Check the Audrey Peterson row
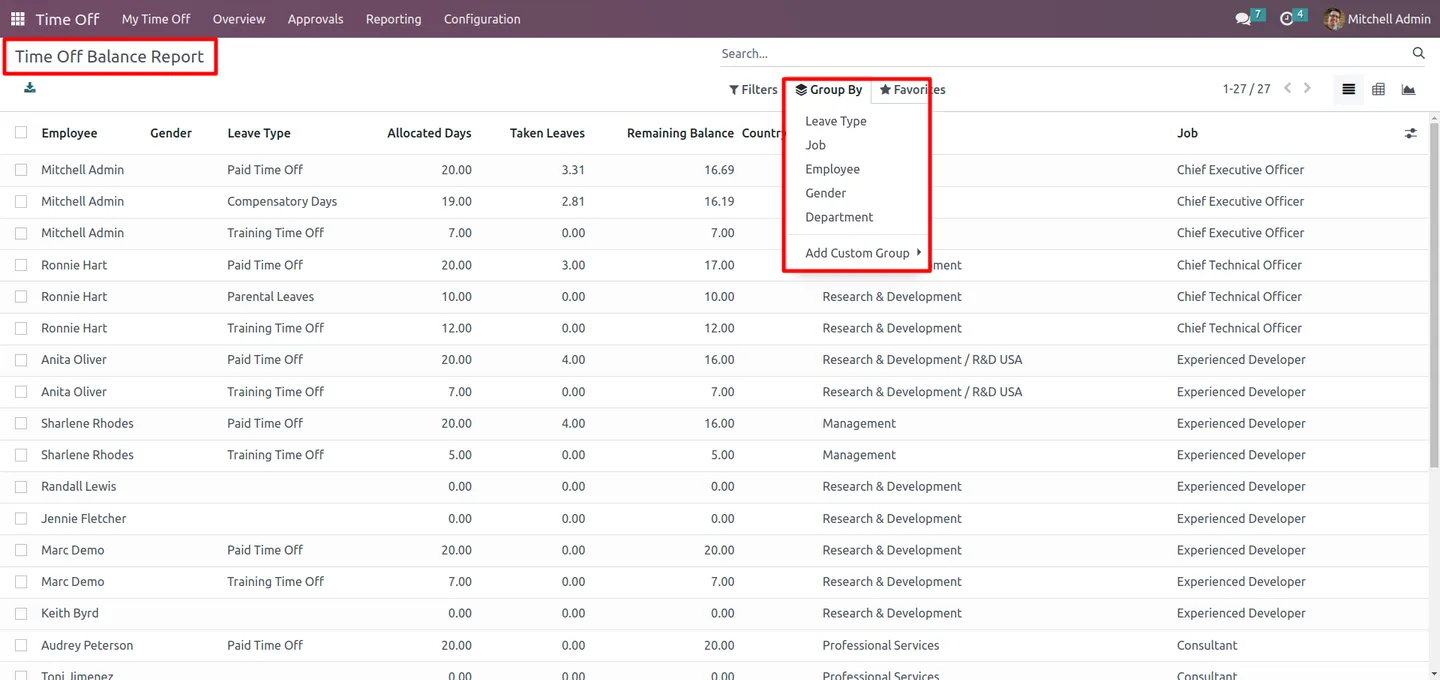The height and width of the screenshot is (680, 1440). [x=21, y=646]
